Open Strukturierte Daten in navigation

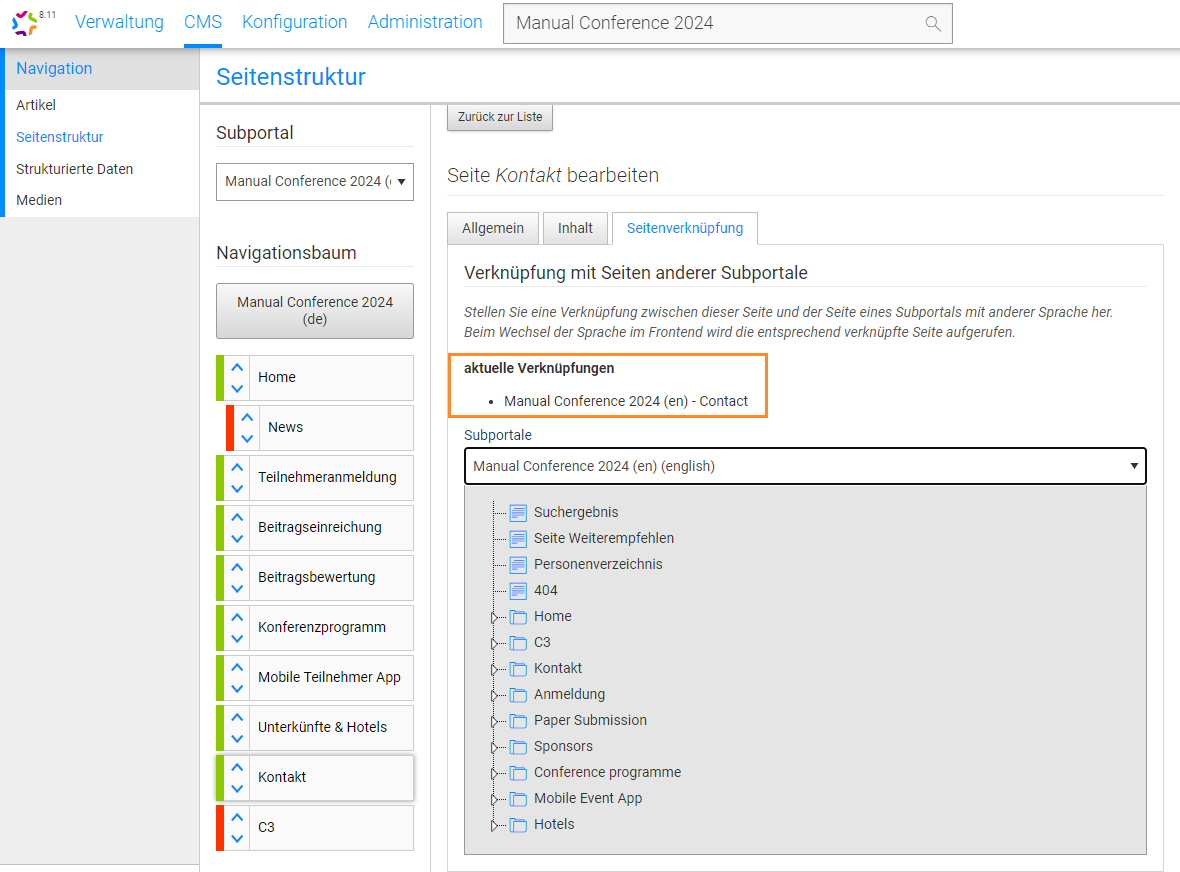[x=74, y=169]
